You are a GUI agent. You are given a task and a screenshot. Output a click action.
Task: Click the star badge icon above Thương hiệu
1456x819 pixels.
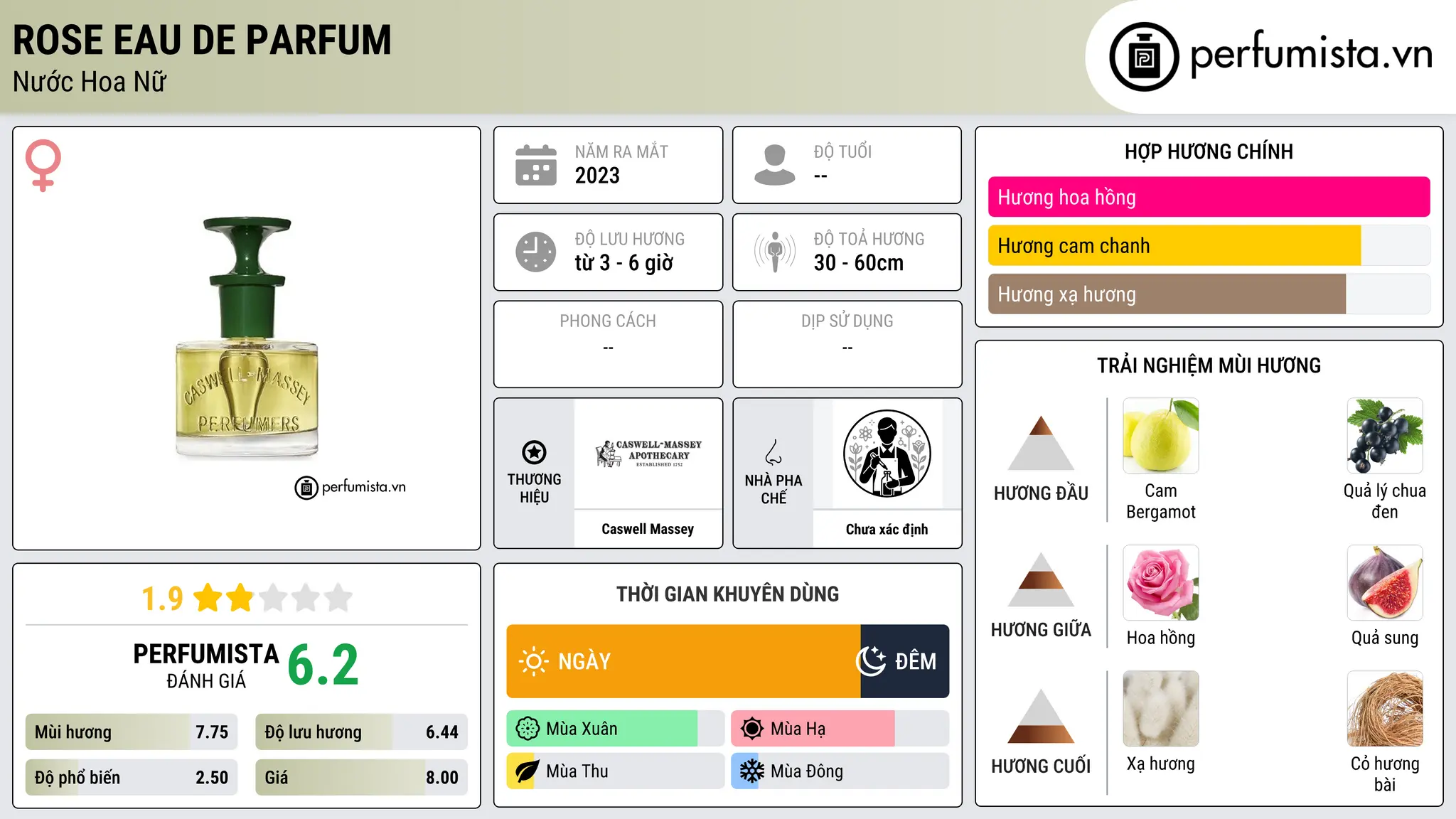[534, 452]
